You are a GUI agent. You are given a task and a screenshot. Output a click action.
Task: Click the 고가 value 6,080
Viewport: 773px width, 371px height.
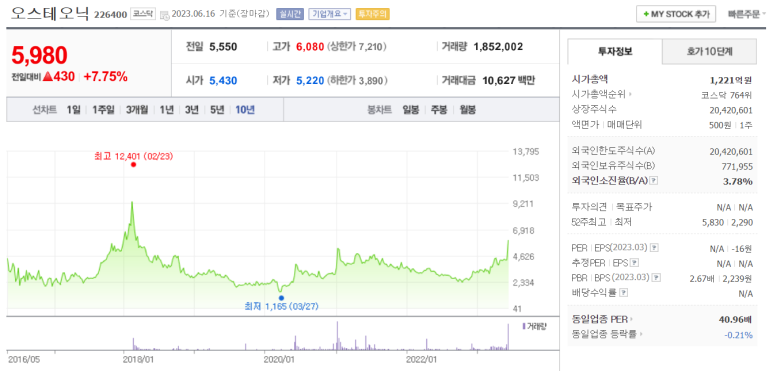310,47
